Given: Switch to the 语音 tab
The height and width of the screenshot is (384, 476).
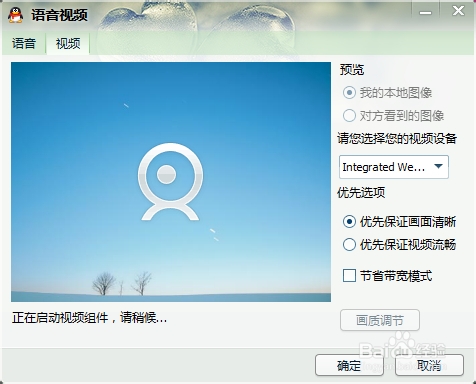Looking at the screenshot, I should [24, 43].
